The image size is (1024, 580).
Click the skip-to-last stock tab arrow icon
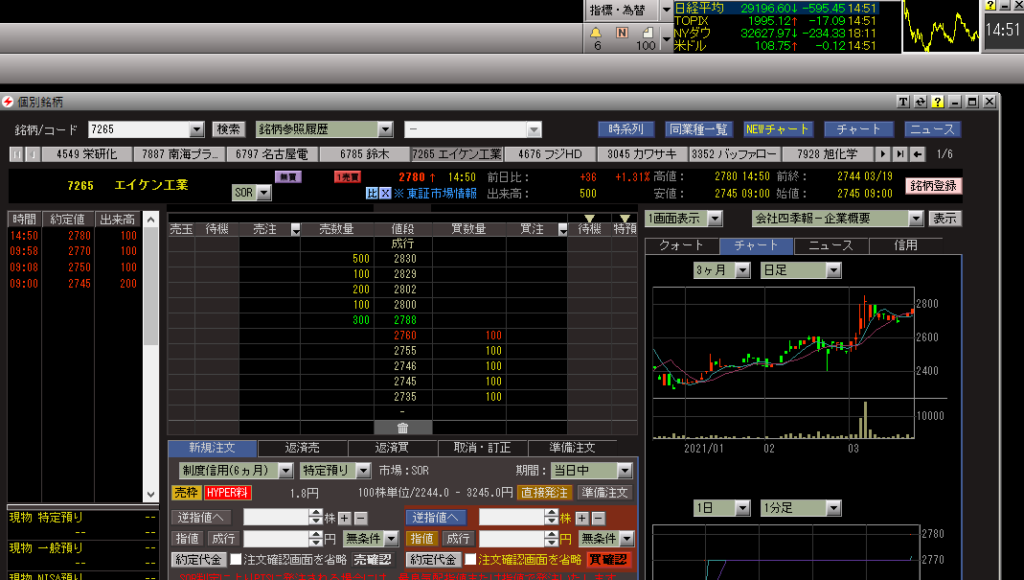click(x=899, y=154)
